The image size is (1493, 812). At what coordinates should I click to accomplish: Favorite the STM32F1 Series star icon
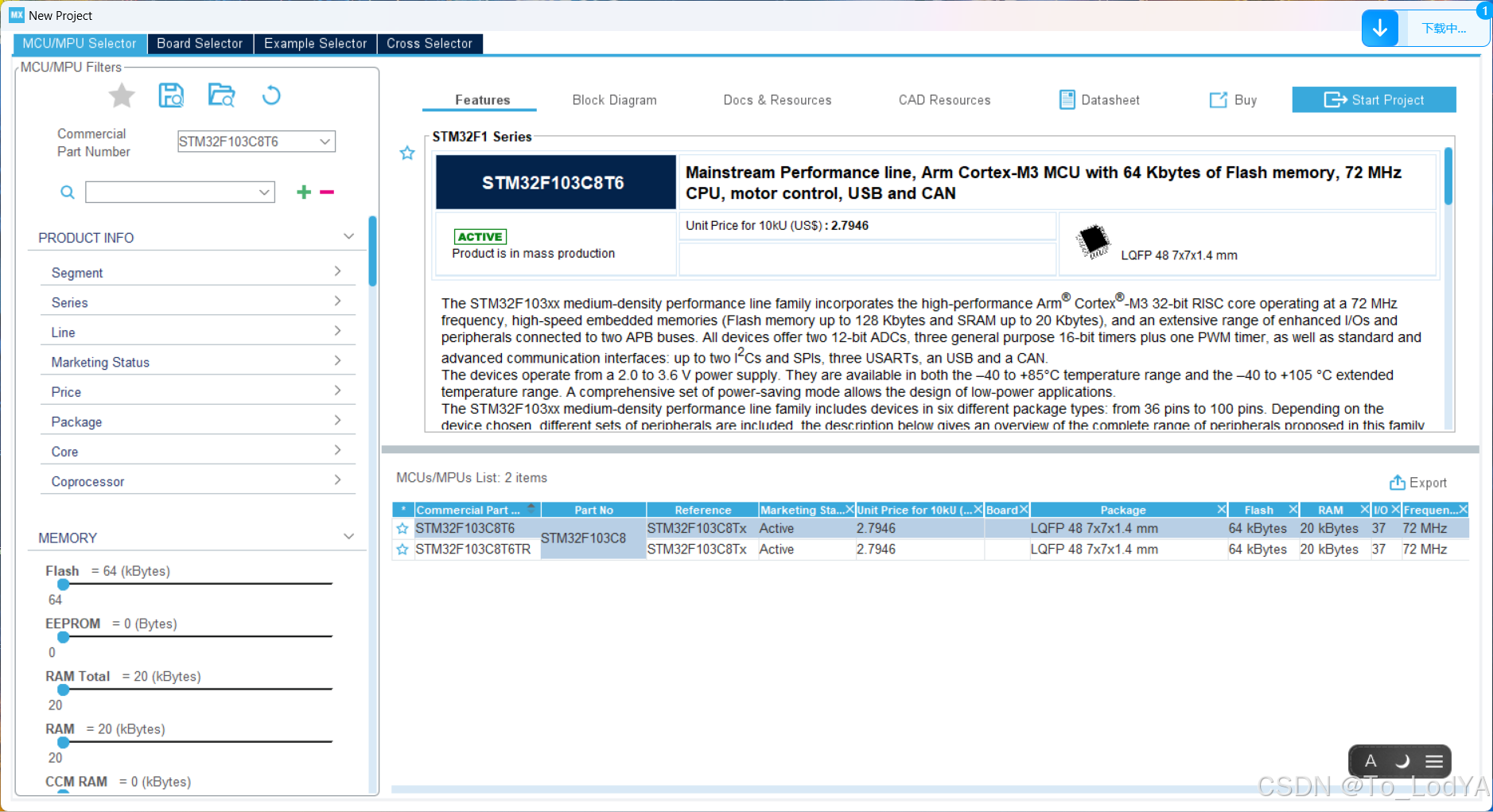(407, 153)
